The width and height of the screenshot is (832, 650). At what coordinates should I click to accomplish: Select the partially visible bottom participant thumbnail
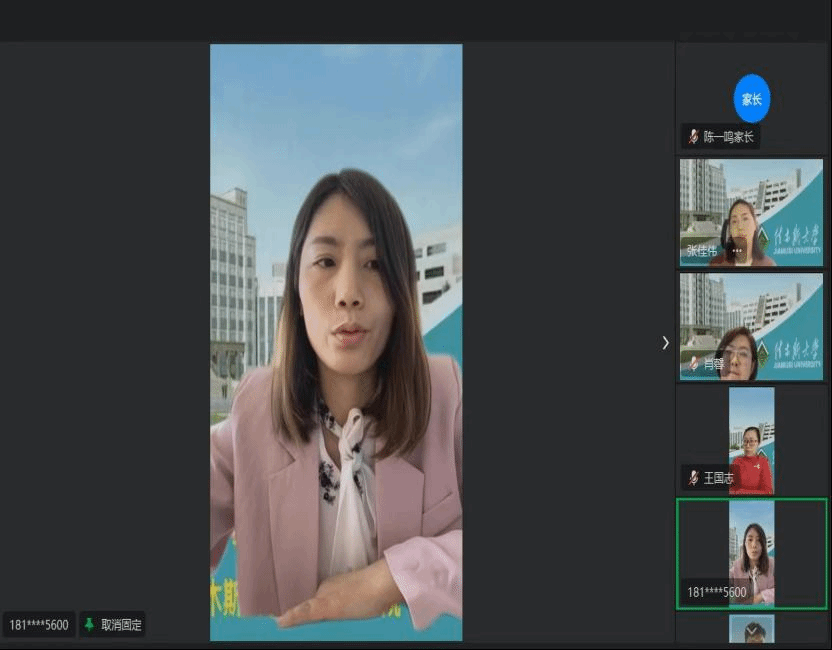pos(751,630)
